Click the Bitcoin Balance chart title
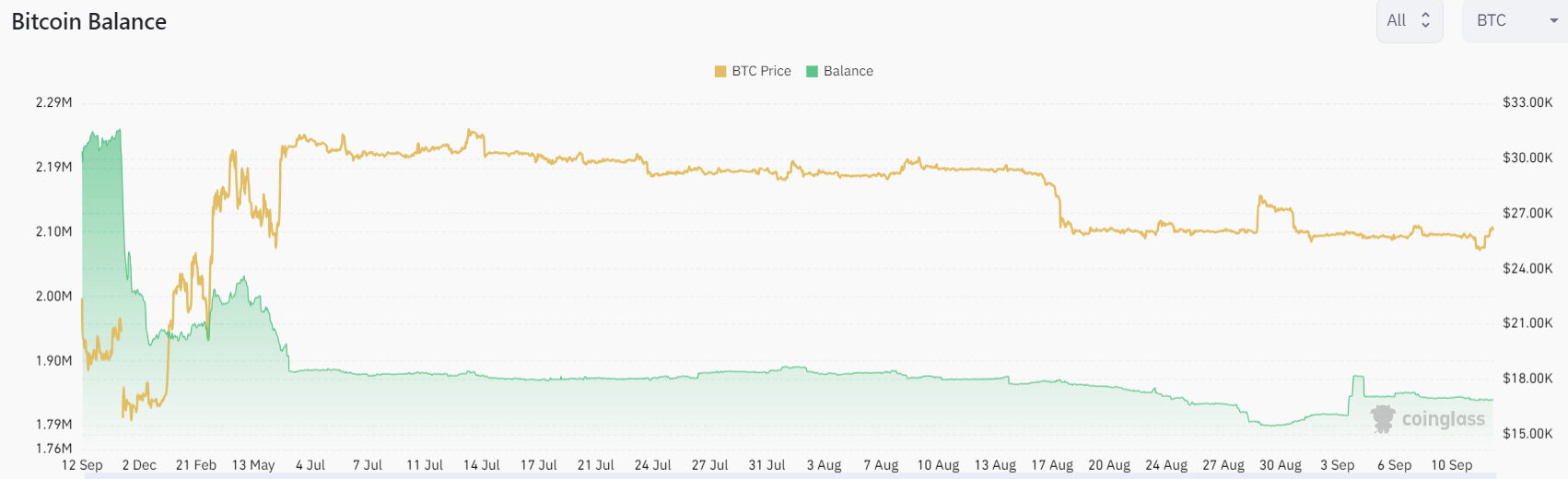Viewport: 1568px width, 479px height. click(89, 22)
